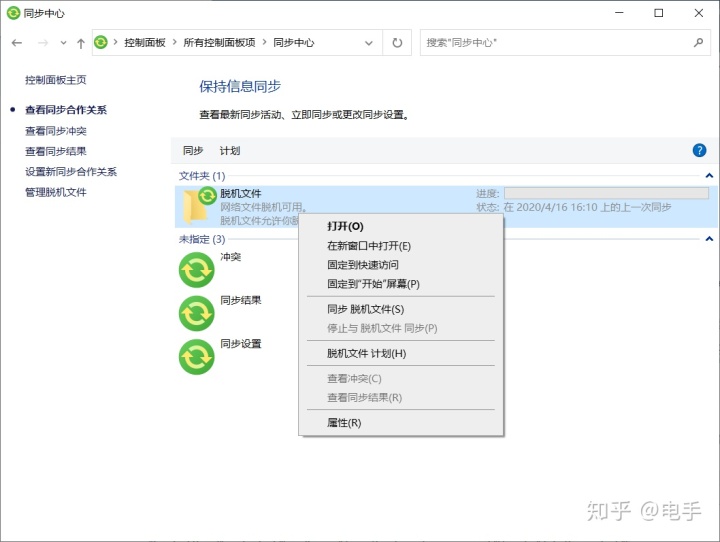Screen dimensions: 720x542
Task: Click the 冲突 sync icon
Action: tap(197, 270)
